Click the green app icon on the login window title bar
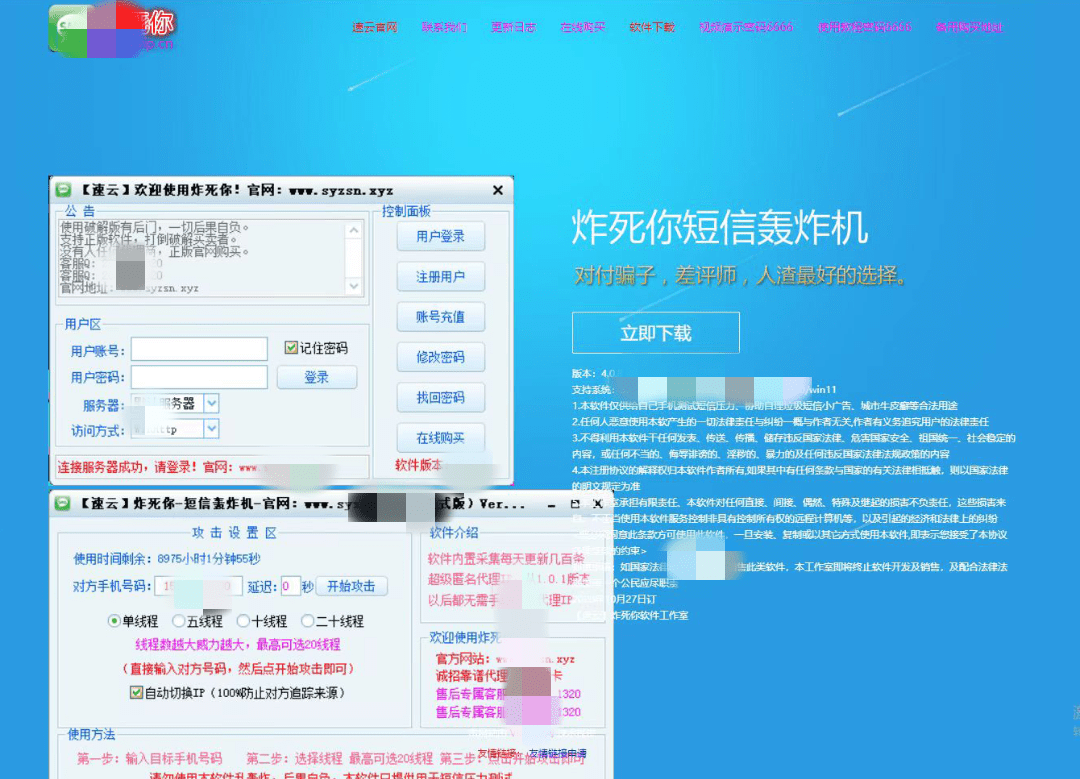The image size is (1080, 779). (62, 190)
